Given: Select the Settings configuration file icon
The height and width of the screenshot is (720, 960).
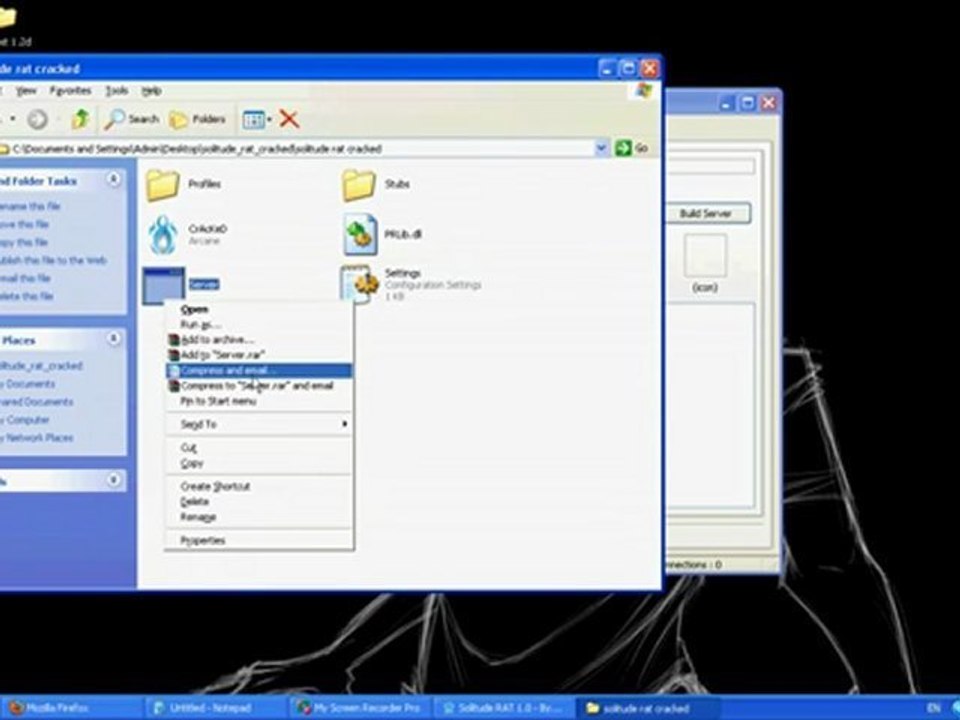Looking at the screenshot, I should [x=360, y=285].
